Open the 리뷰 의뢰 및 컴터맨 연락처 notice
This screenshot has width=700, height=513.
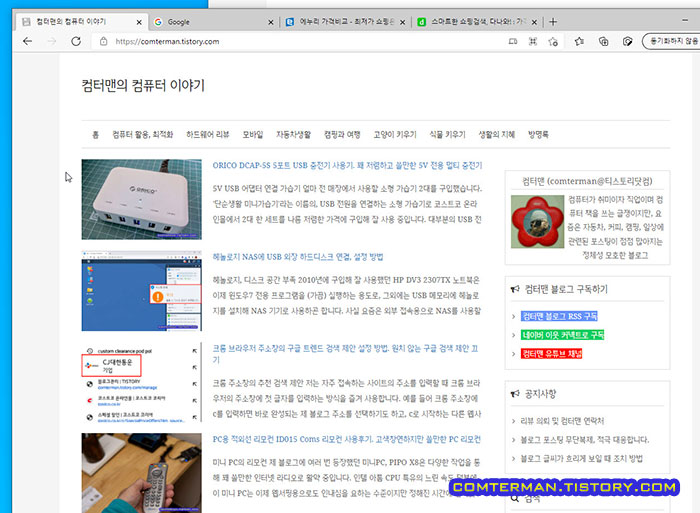562,421
